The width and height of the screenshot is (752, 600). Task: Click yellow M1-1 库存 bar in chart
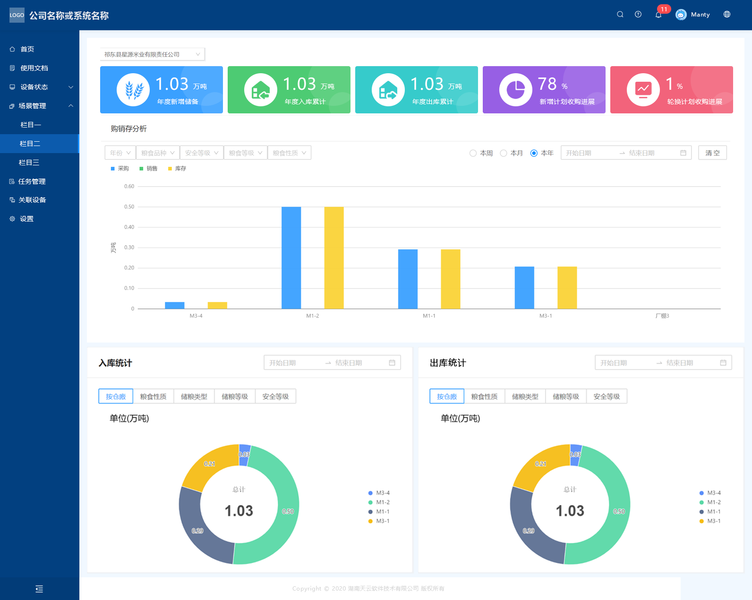point(450,279)
